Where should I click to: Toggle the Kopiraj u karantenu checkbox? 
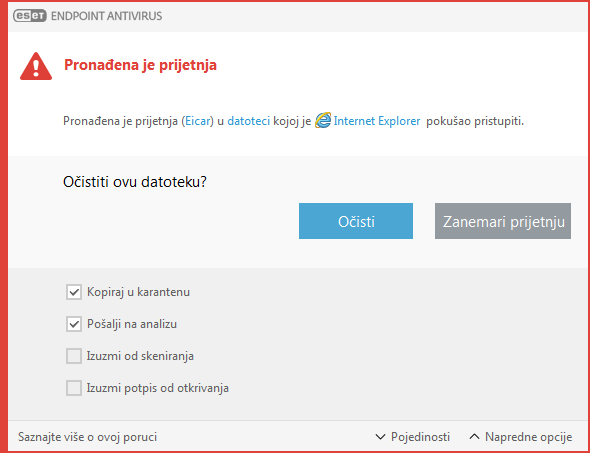74,292
